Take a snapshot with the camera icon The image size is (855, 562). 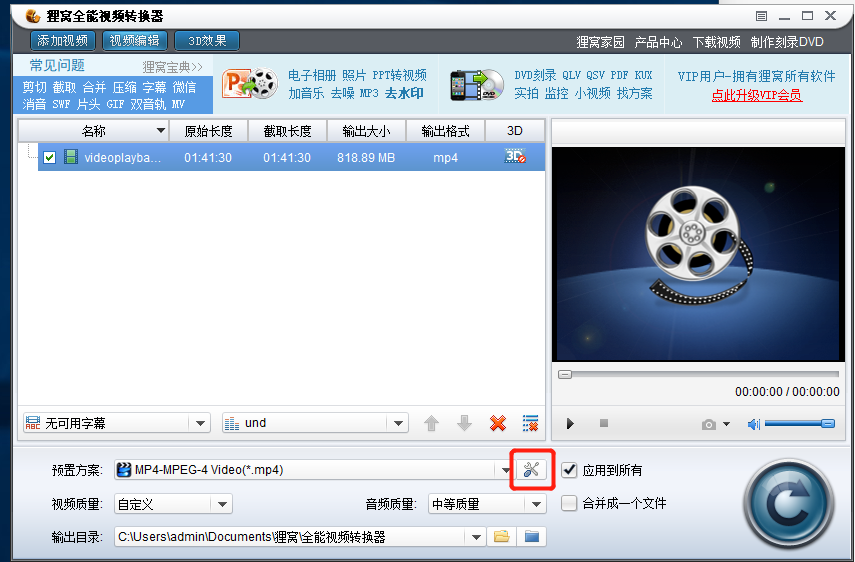(x=708, y=424)
